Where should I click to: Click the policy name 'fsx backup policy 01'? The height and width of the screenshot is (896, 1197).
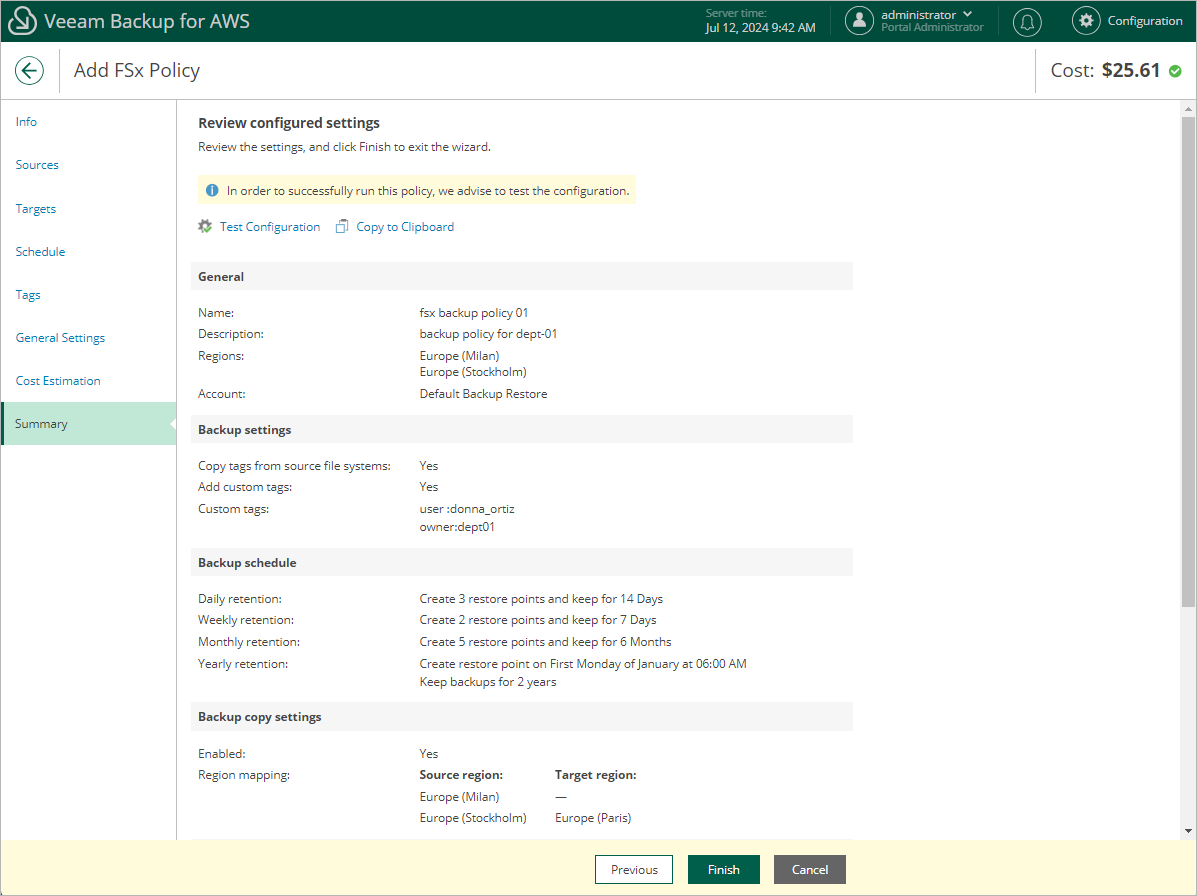pyautogui.click(x=473, y=313)
